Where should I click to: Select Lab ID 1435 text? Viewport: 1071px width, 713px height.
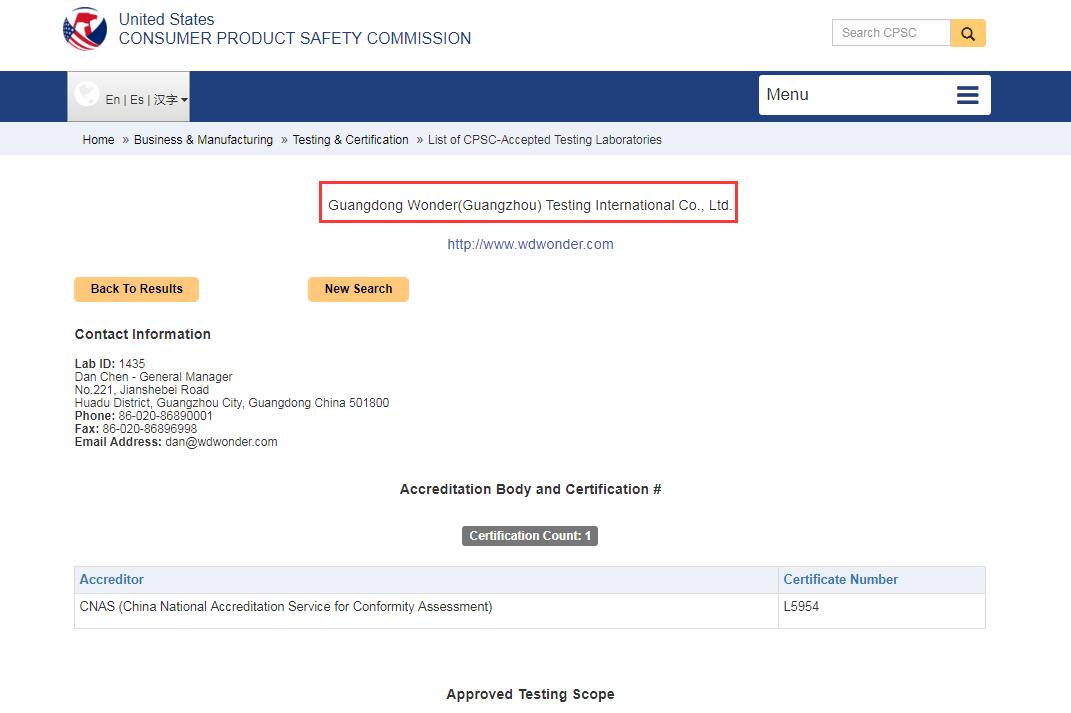[110, 363]
